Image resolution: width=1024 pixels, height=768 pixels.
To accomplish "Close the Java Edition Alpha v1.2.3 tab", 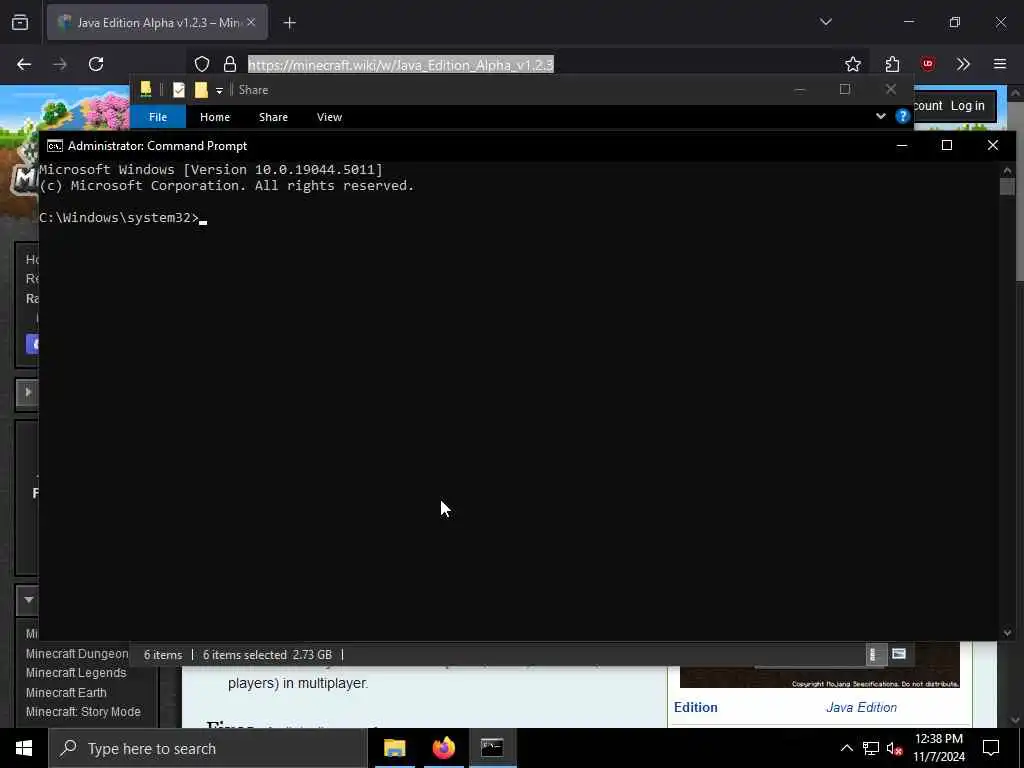I will (x=251, y=22).
